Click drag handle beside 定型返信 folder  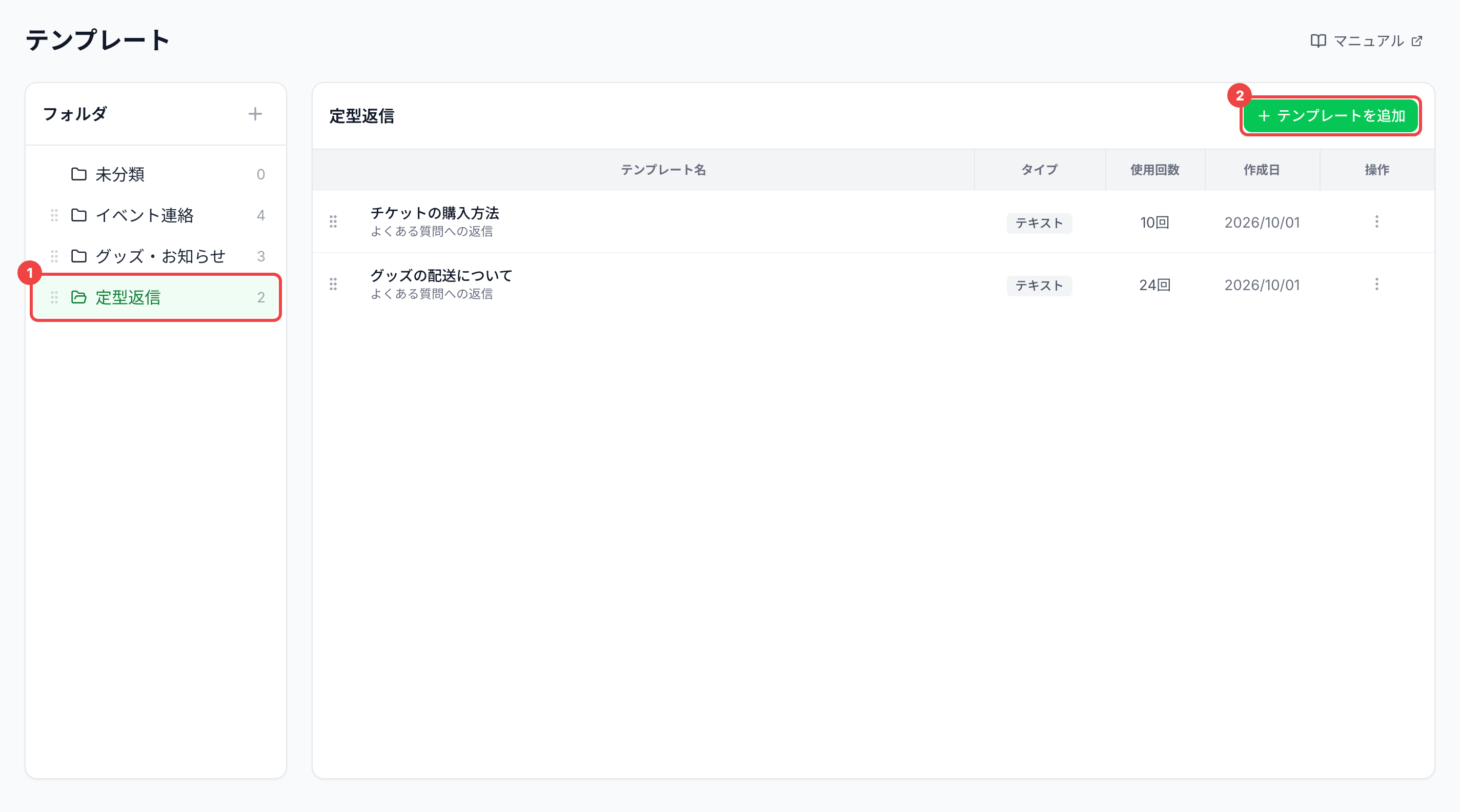coord(54,297)
